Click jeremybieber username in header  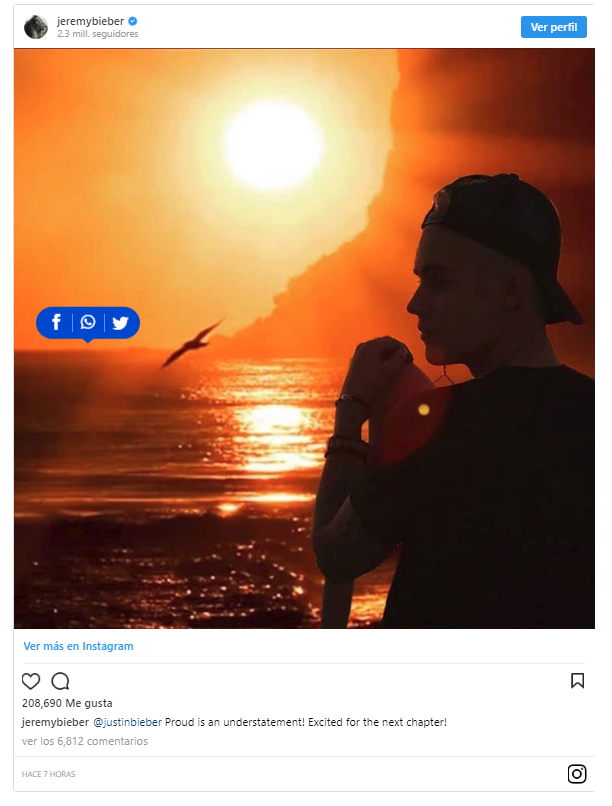tap(90, 21)
